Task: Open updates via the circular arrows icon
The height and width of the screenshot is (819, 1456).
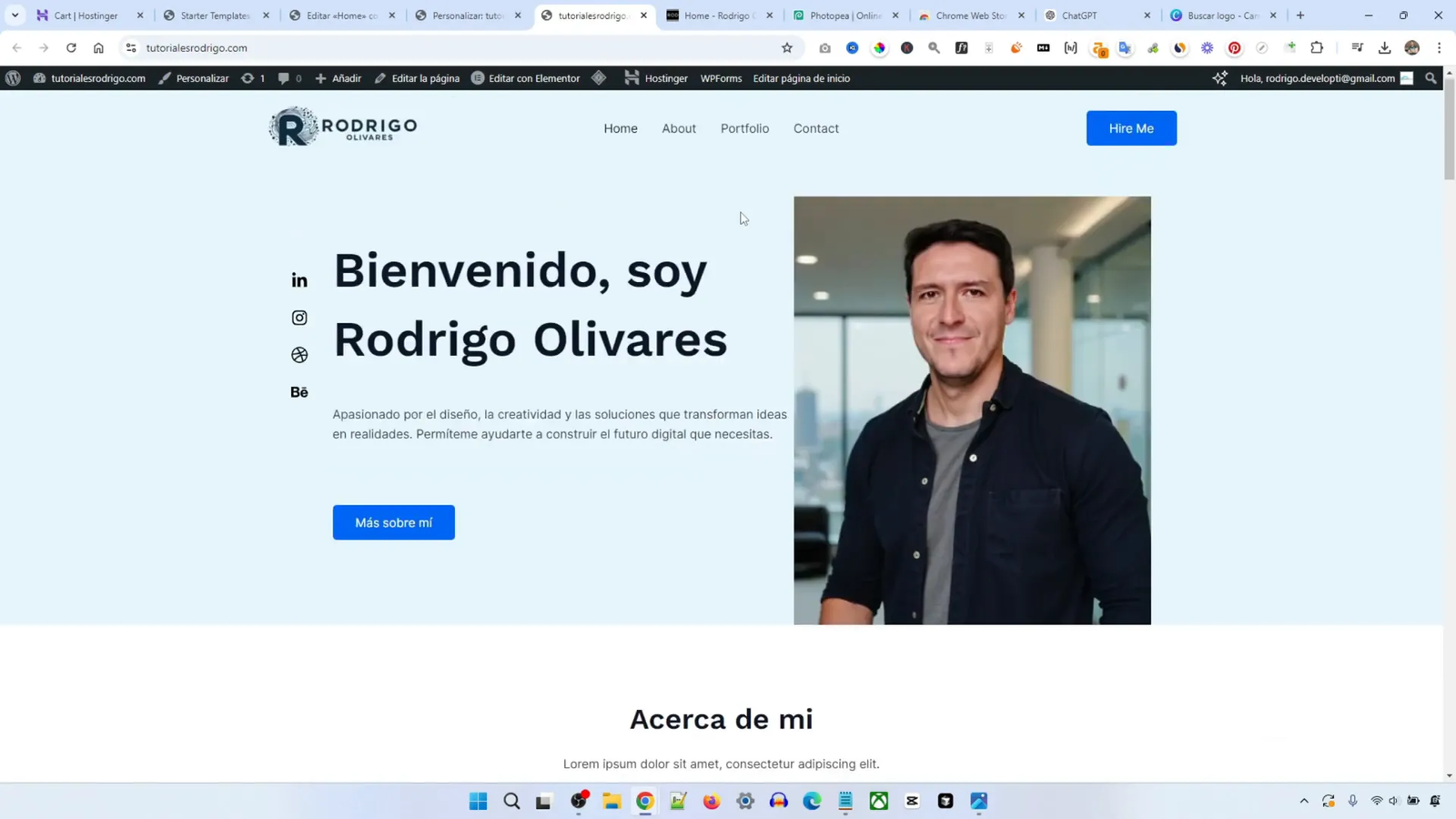Action: click(249, 78)
